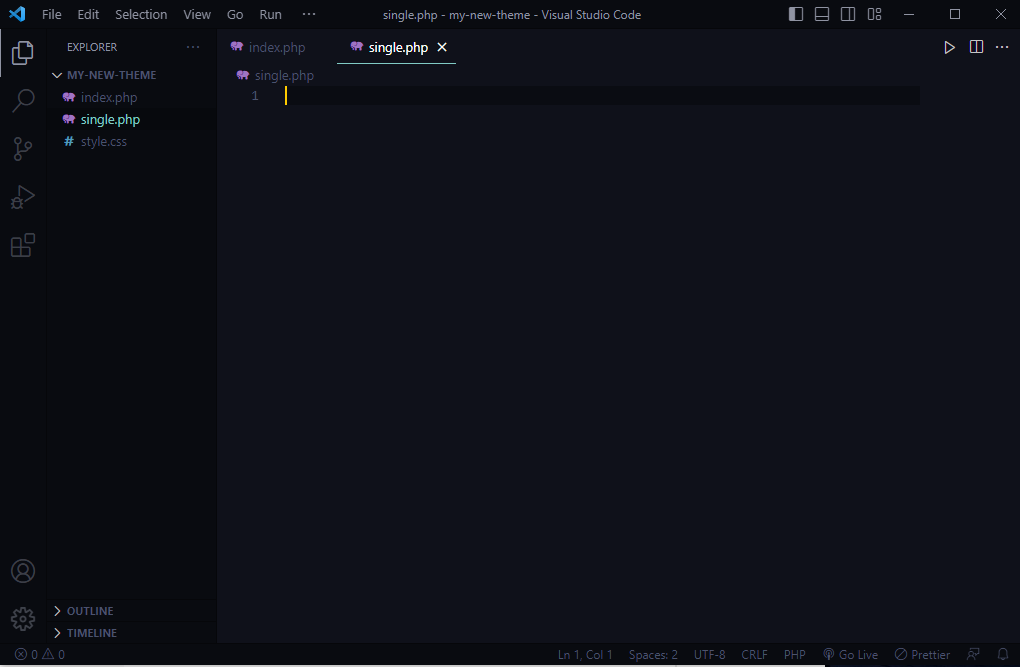This screenshot has height=667, width=1020.
Task: Customize layout using the title bar icon
Action: click(x=874, y=14)
